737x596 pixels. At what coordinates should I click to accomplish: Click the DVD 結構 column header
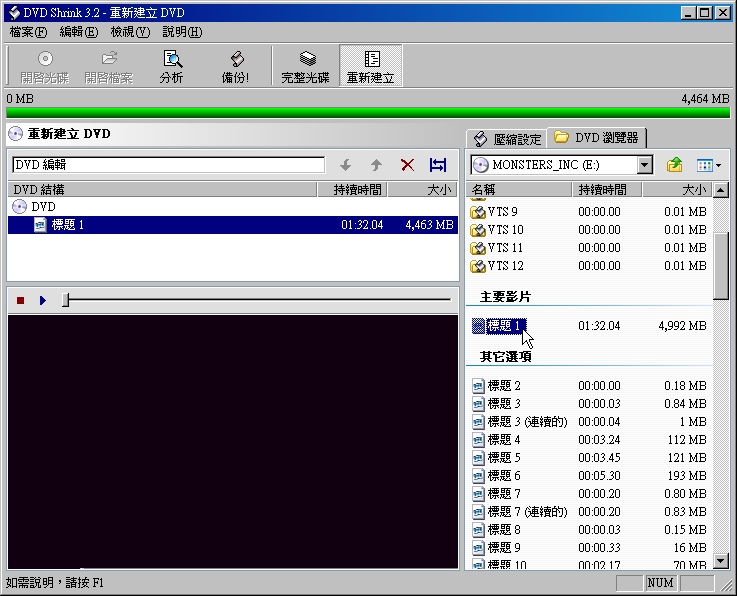(163, 190)
